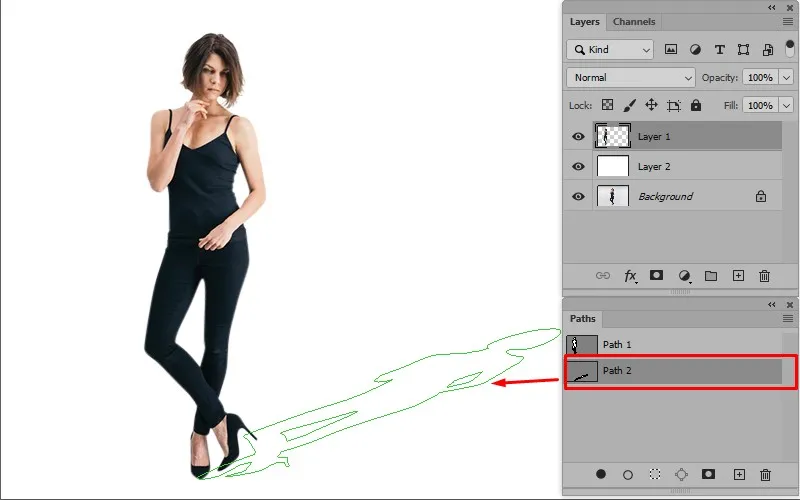Collapse the Paths panel with double arrows
800x500 pixels.
point(771,305)
